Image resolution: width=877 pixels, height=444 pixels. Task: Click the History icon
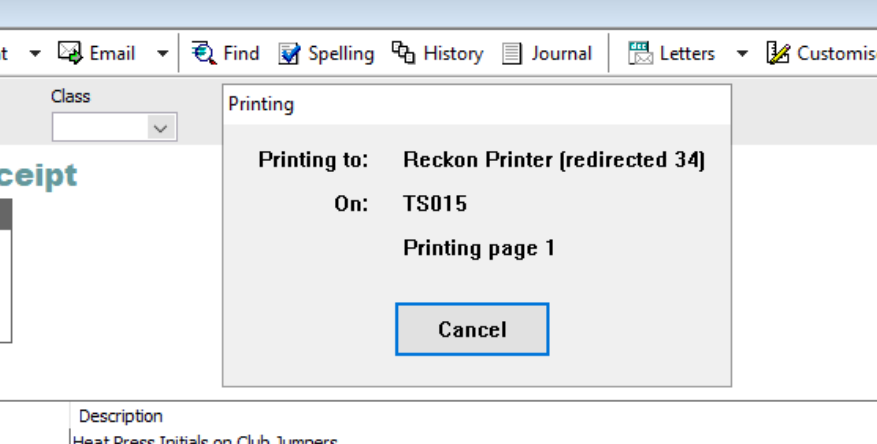pos(403,53)
